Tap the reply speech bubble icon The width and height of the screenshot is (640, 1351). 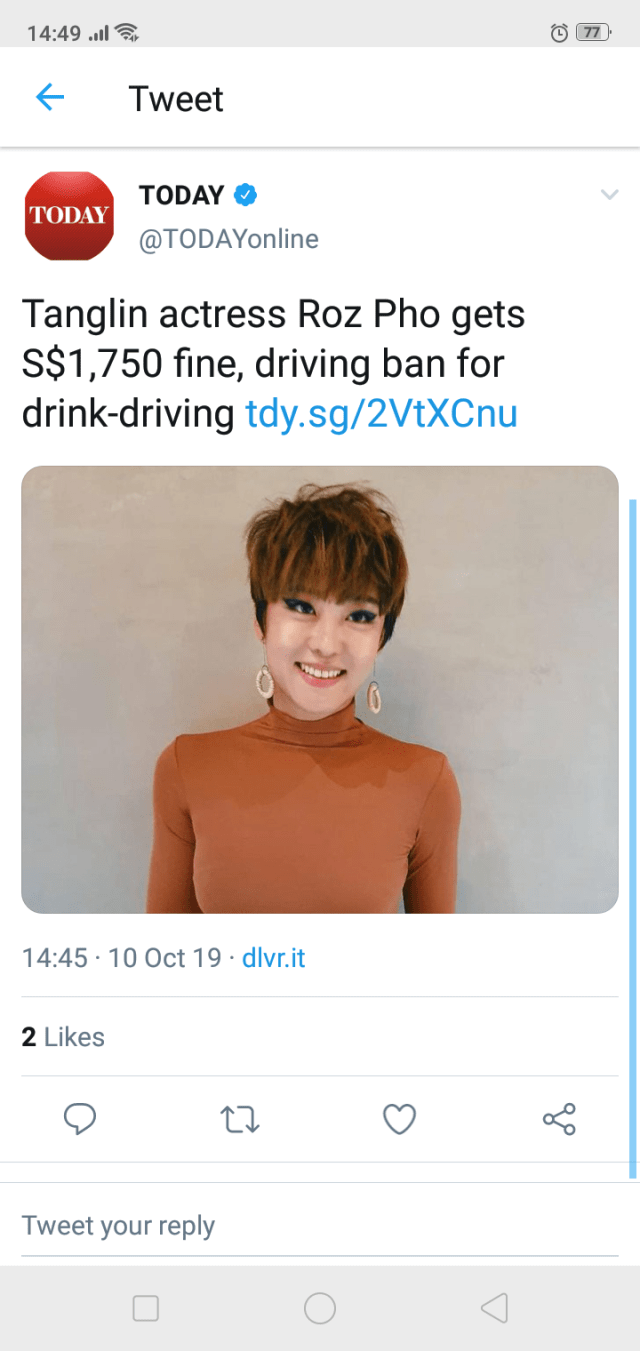80,1119
